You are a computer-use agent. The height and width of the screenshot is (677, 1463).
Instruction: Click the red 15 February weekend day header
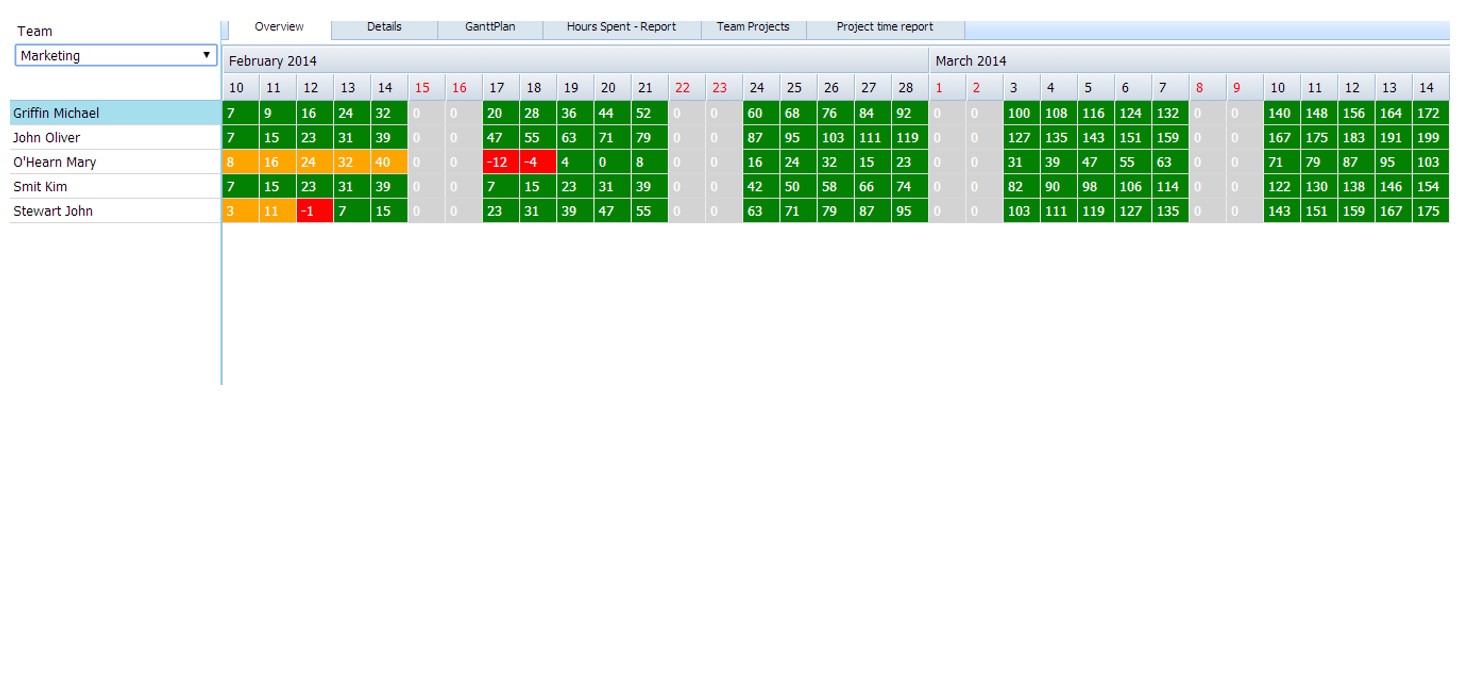point(426,88)
